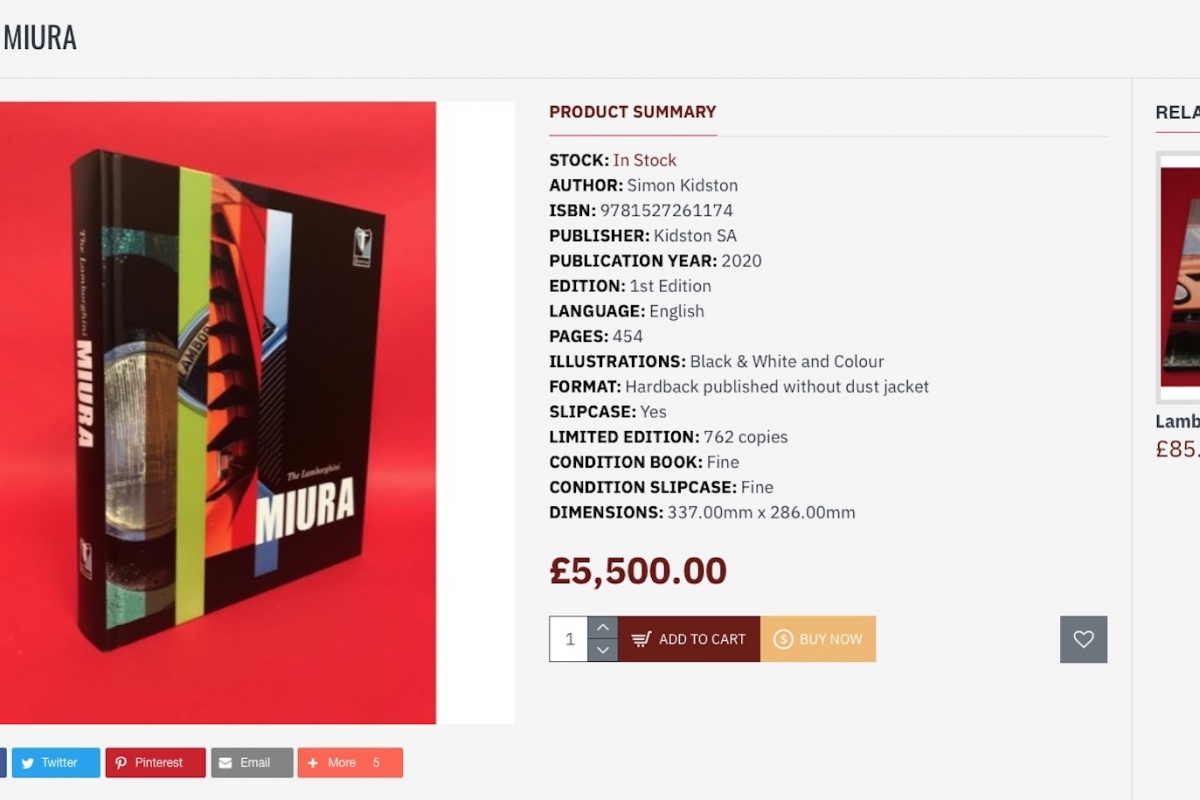Screen dimensions: 1200x800
Task: Focus the quantity input field
Action: [x=569, y=639]
